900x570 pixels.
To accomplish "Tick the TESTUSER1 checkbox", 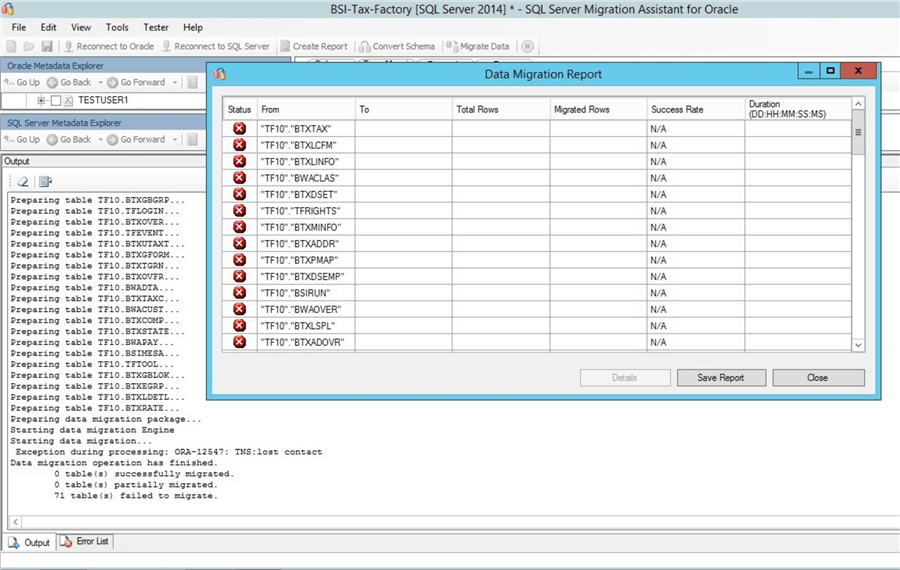I will coord(56,101).
